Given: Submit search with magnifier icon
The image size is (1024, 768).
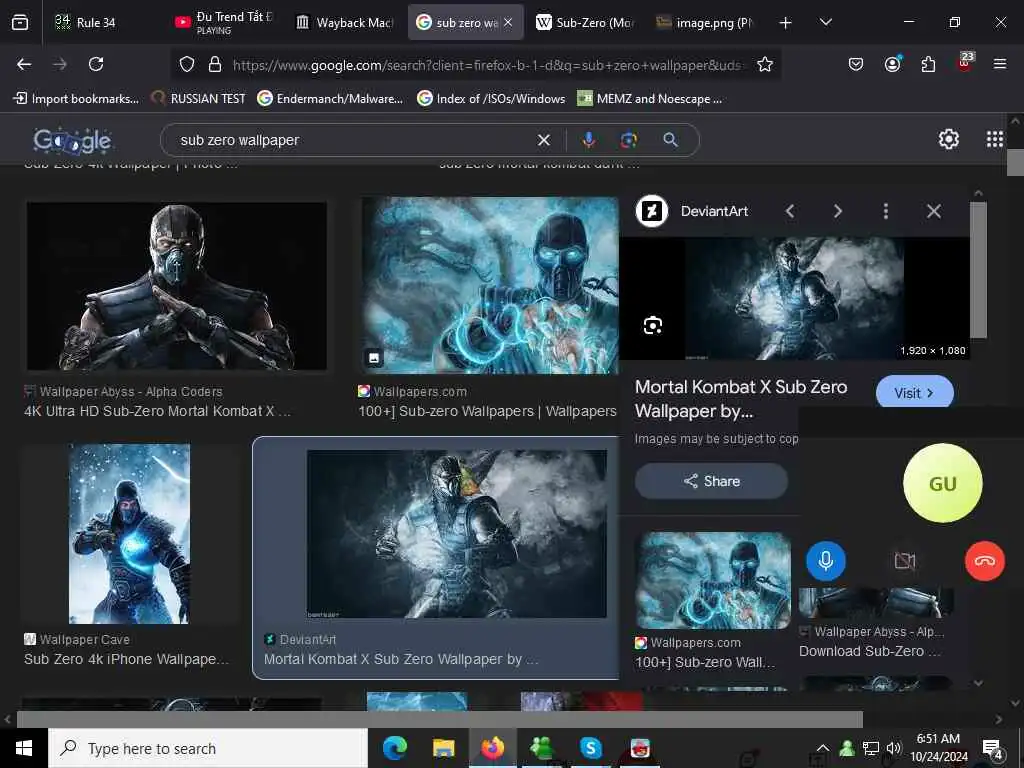Looking at the screenshot, I should [x=670, y=140].
